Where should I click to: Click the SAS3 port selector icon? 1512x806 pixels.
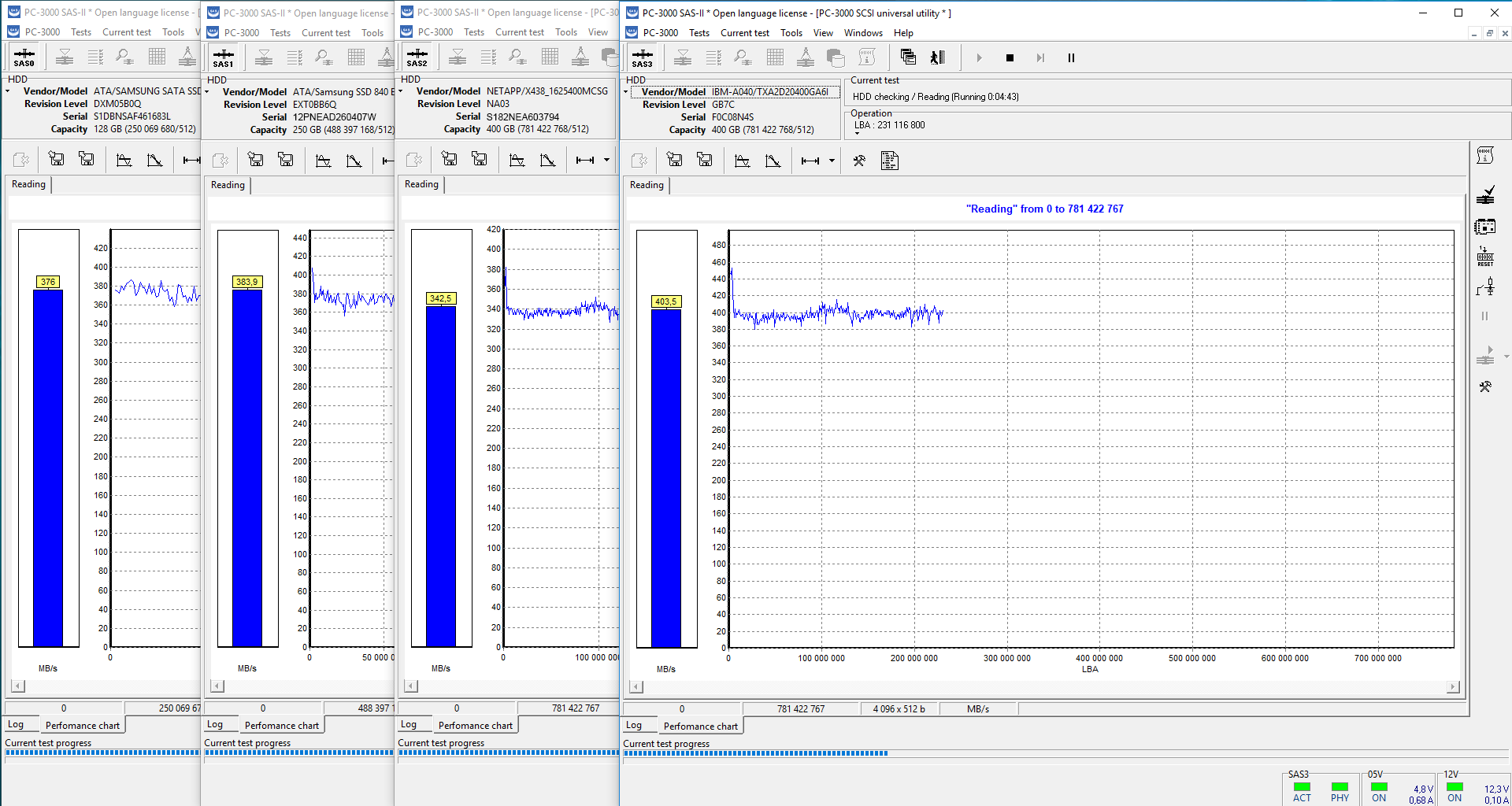click(x=642, y=57)
